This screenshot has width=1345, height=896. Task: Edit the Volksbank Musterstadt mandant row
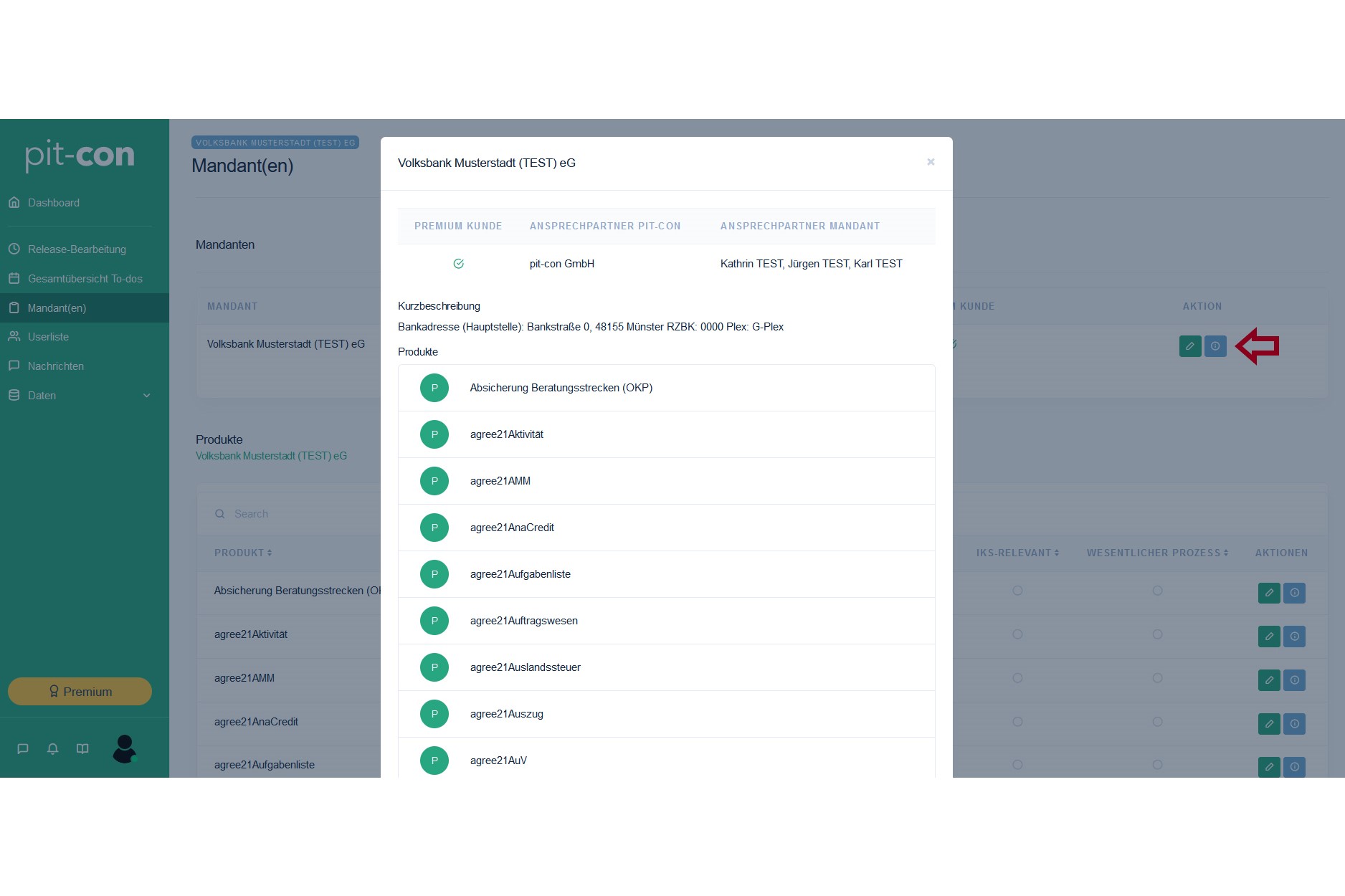click(x=1190, y=346)
